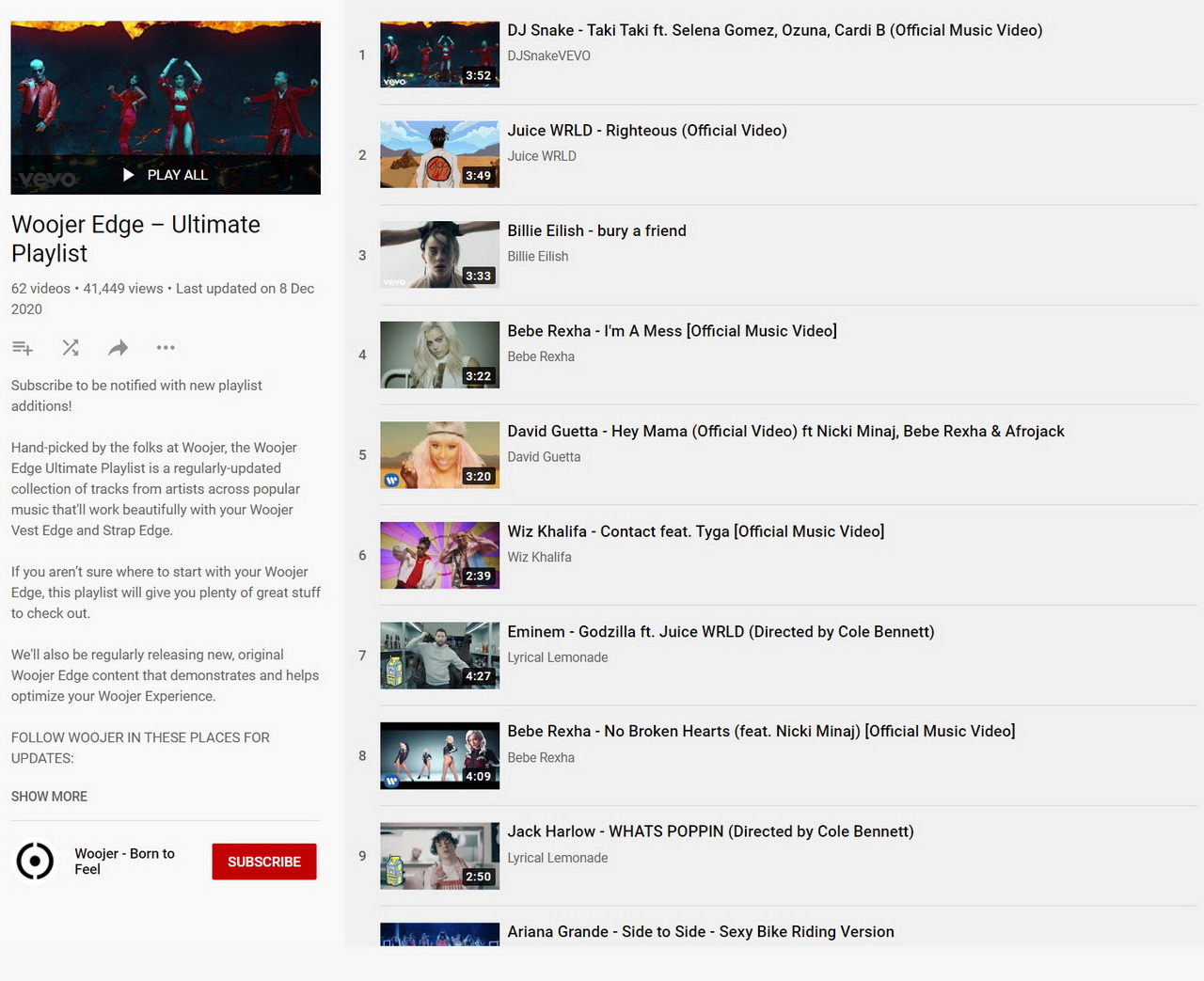Open the Wiz Khalifa Contact thumbnail

click(x=439, y=555)
